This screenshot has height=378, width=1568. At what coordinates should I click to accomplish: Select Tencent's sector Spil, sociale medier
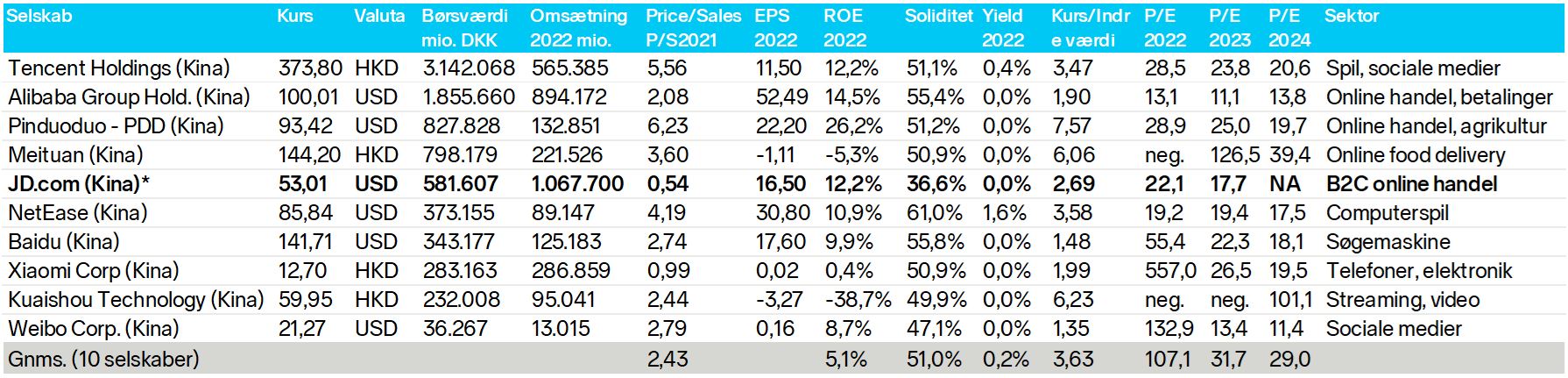(x=1413, y=68)
